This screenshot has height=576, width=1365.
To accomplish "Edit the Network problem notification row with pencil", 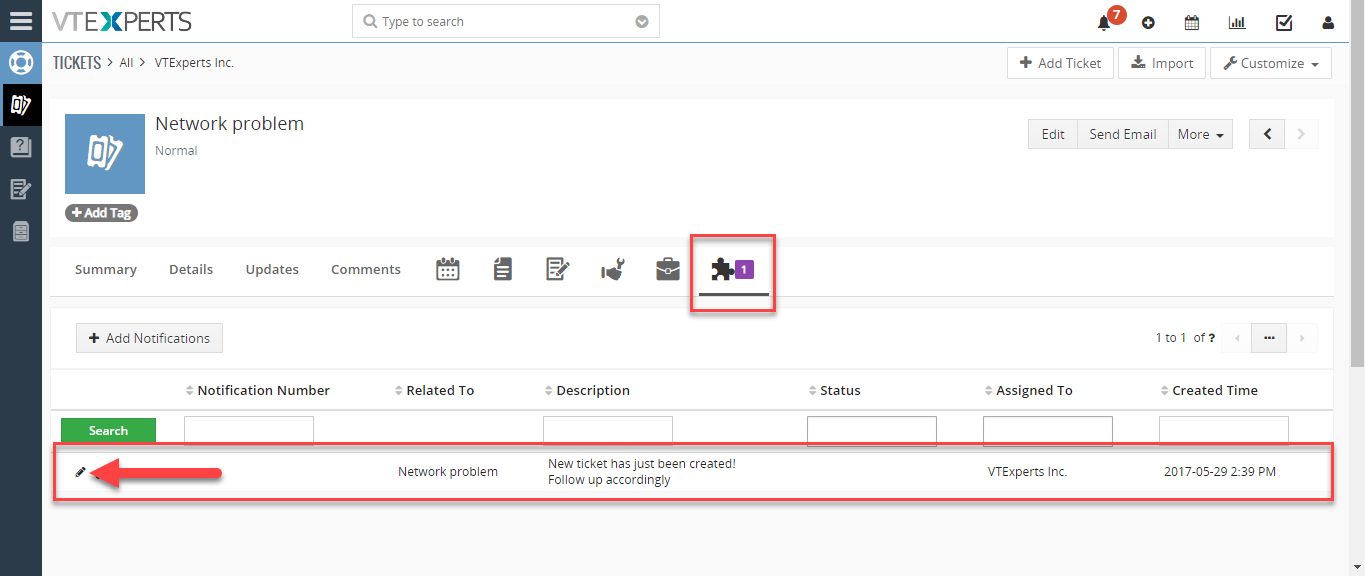I will pos(81,472).
